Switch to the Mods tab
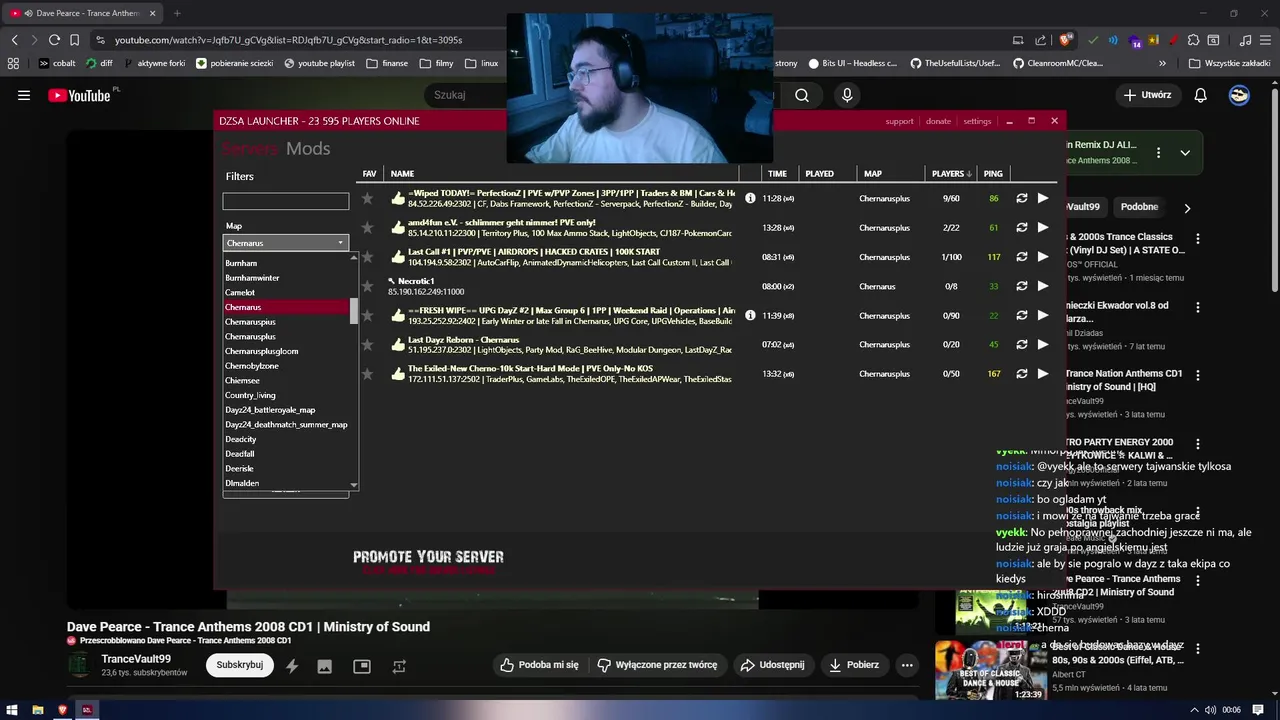The height and width of the screenshot is (720, 1280). pyautogui.click(x=308, y=149)
